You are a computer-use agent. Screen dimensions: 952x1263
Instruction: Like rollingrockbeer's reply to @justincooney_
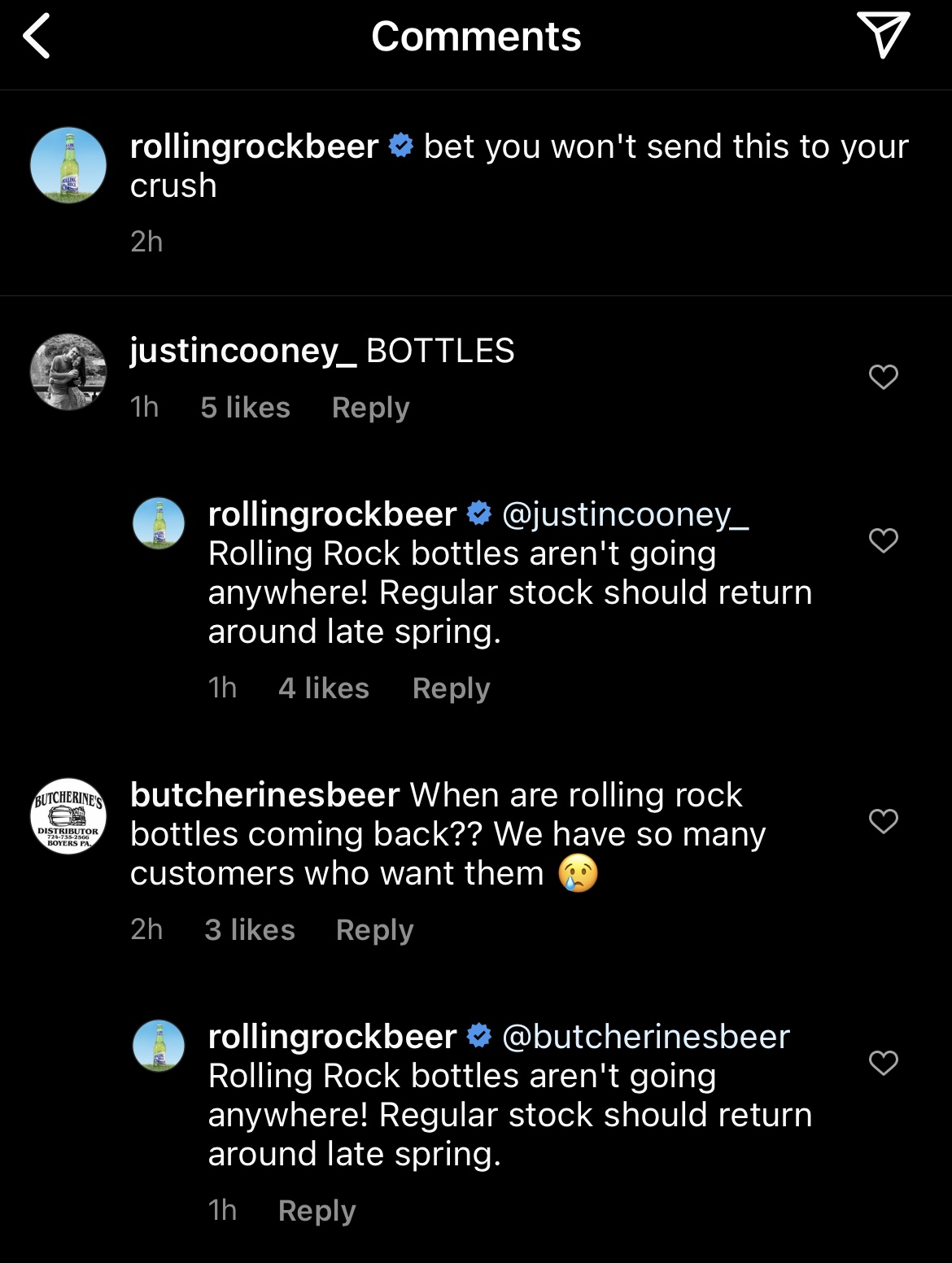pyautogui.click(x=883, y=540)
